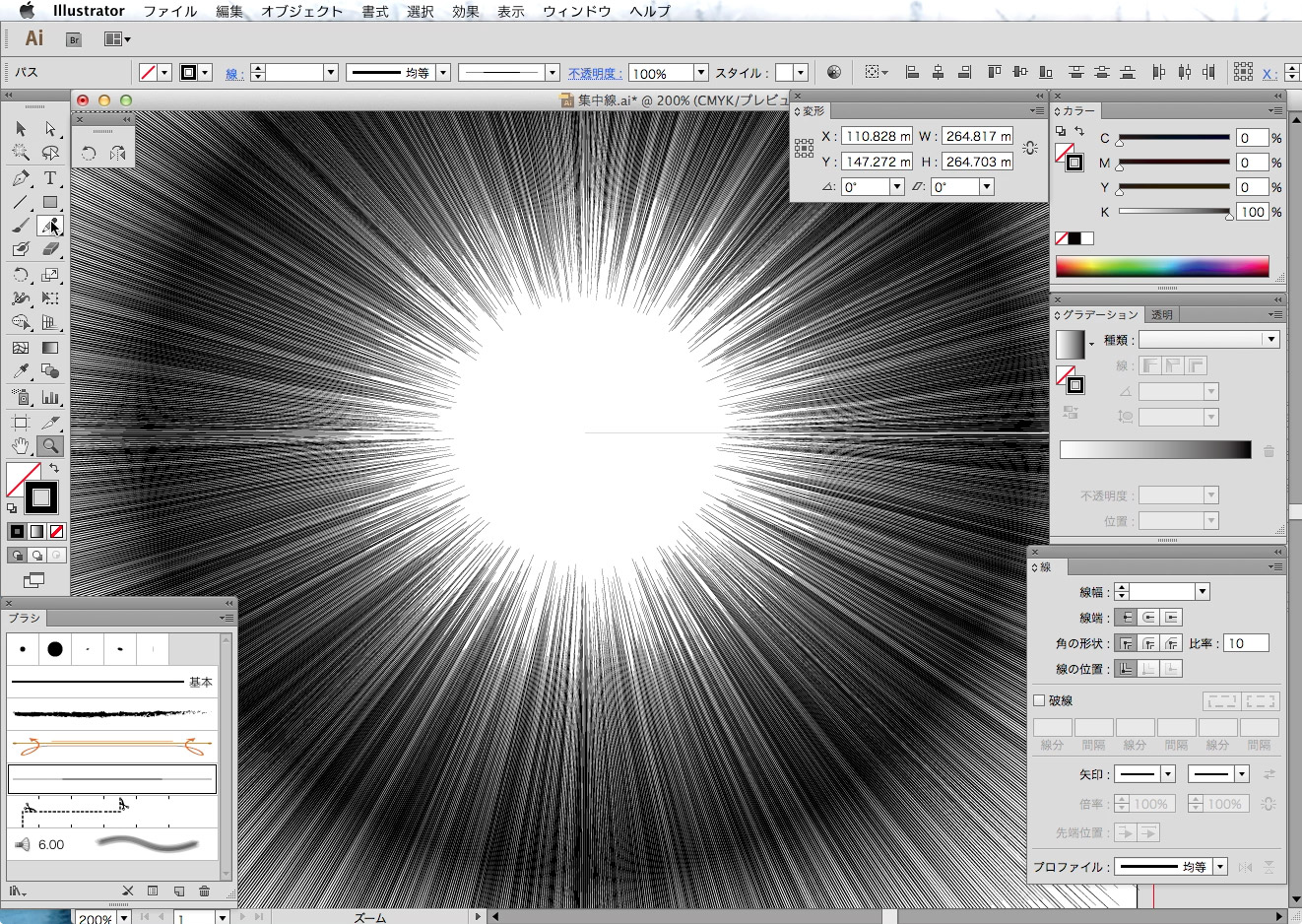The width and height of the screenshot is (1302, 924).
Task: Open the Brush Libraries menu icon
Action: coord(18,891)
